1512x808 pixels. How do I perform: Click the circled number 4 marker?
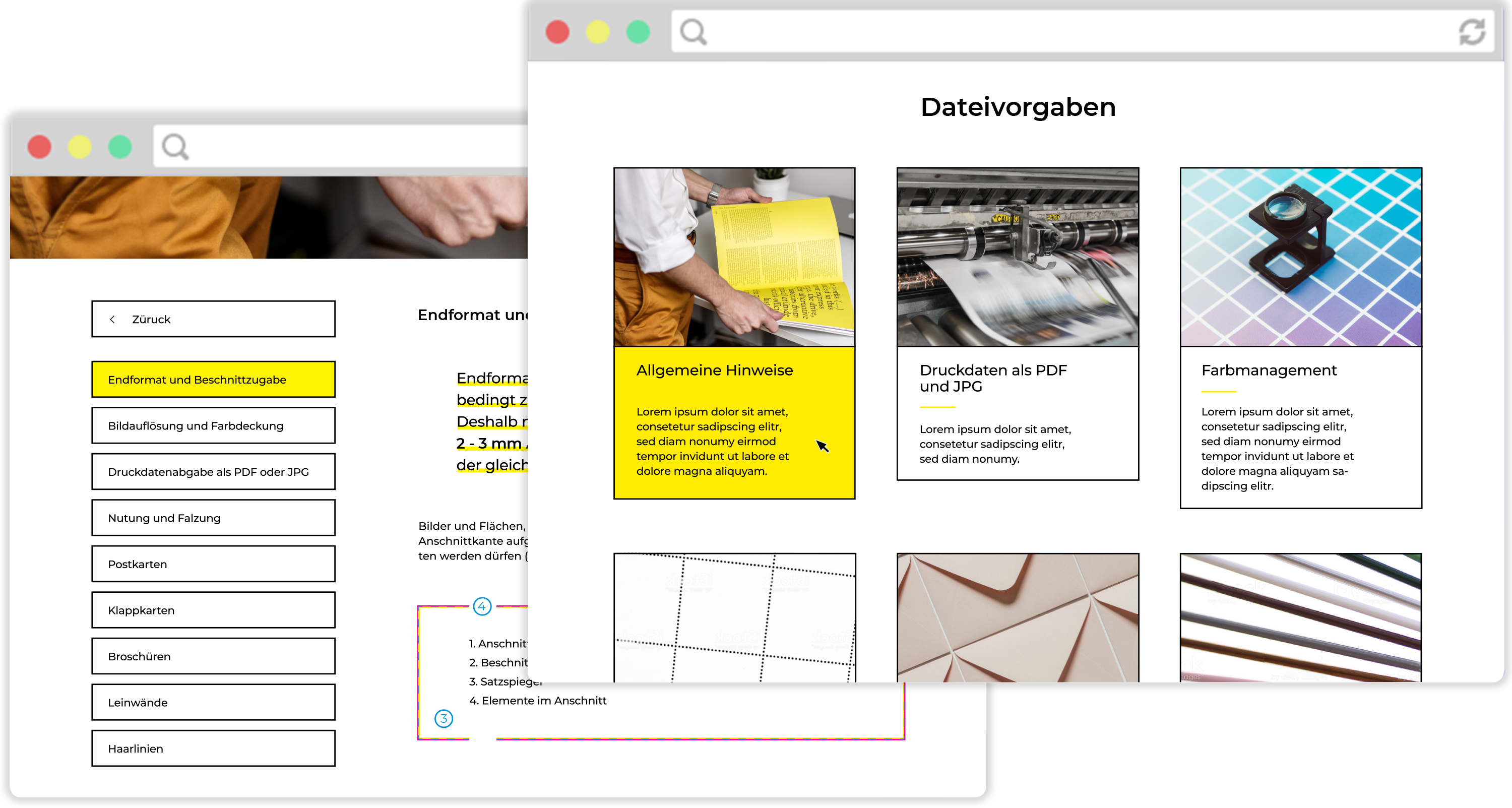click(482, 606)
